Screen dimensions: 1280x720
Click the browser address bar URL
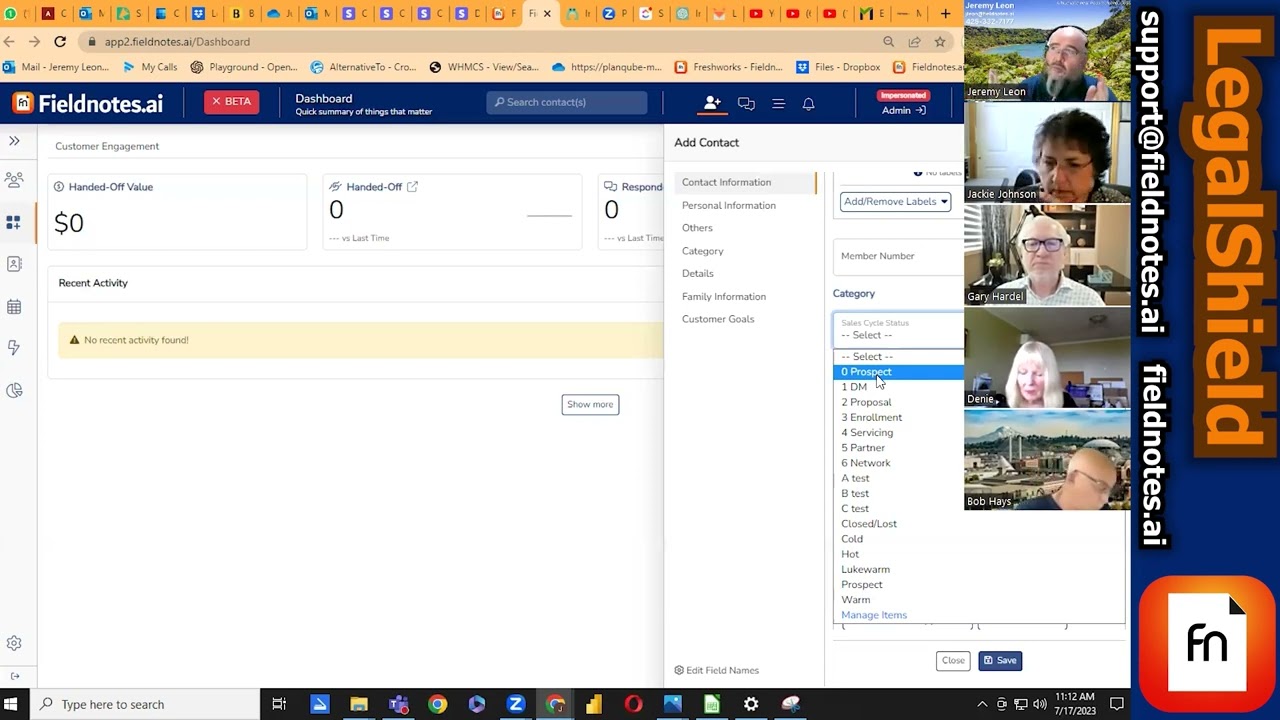177,42
